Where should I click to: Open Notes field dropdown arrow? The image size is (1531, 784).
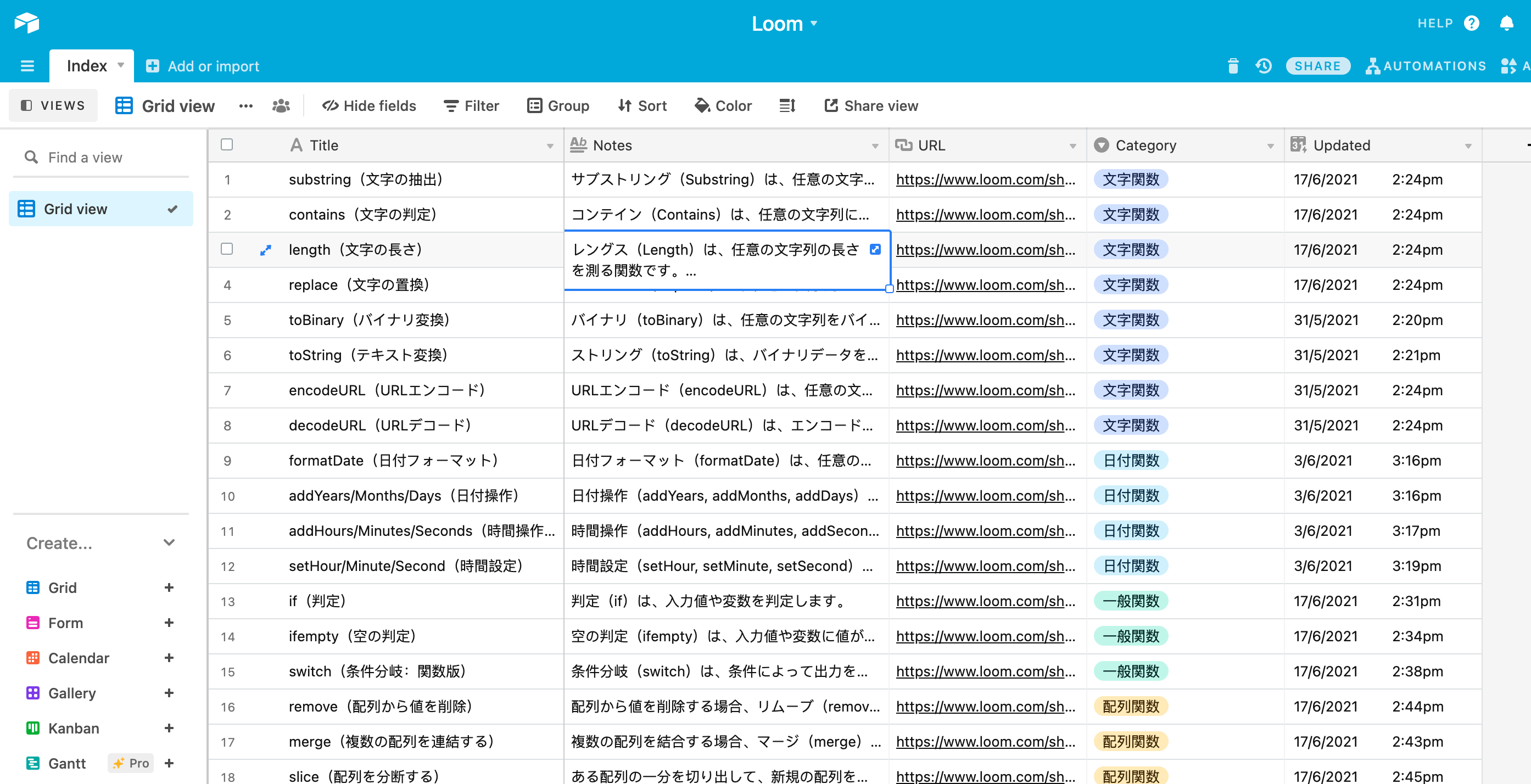875,146
